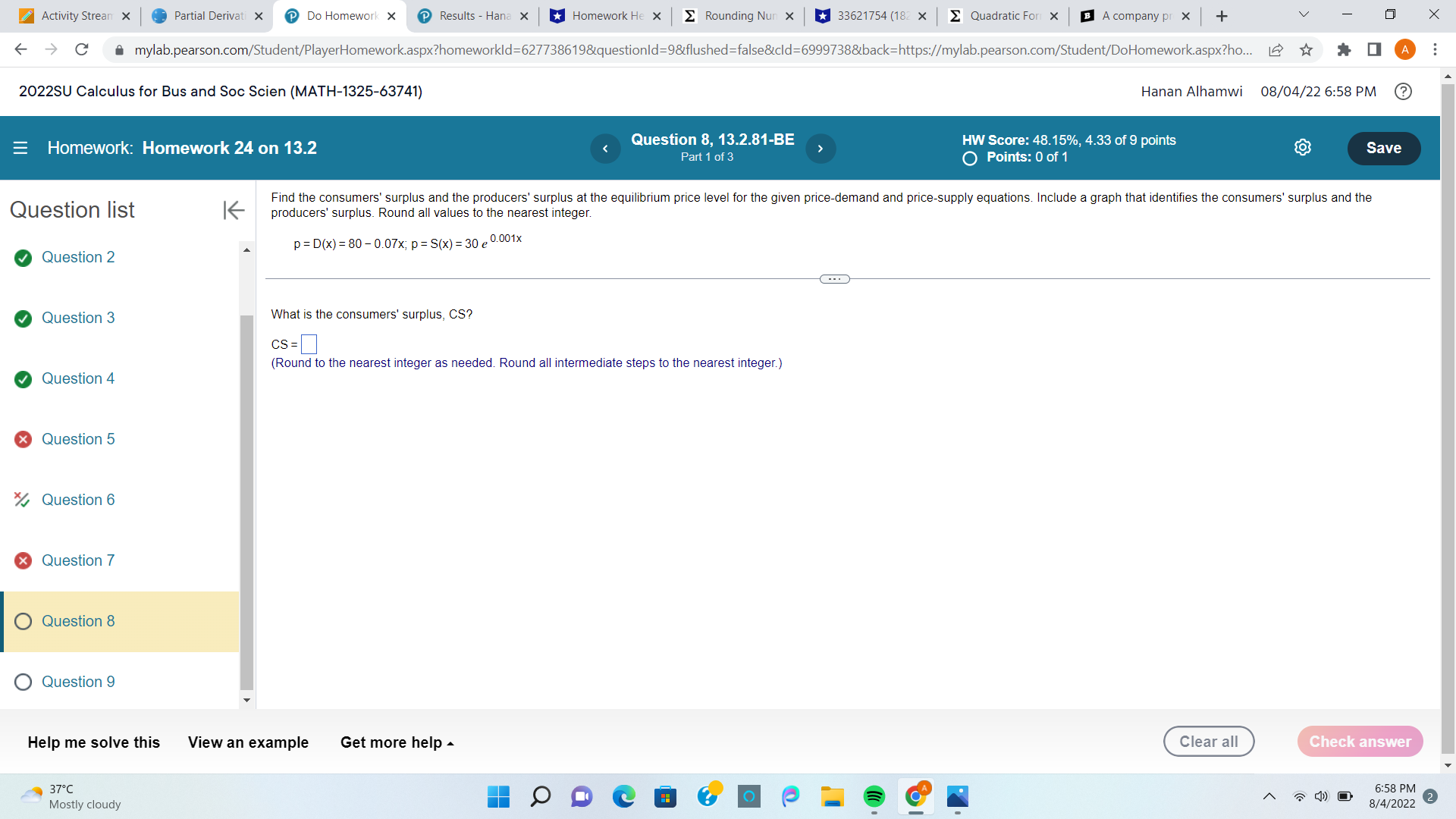Image resolution: width=1456 pixels, height=819 pixels.
Task: Launch Chrome from the taskbar
Action: pyautogui.click(x=915, y=797)
